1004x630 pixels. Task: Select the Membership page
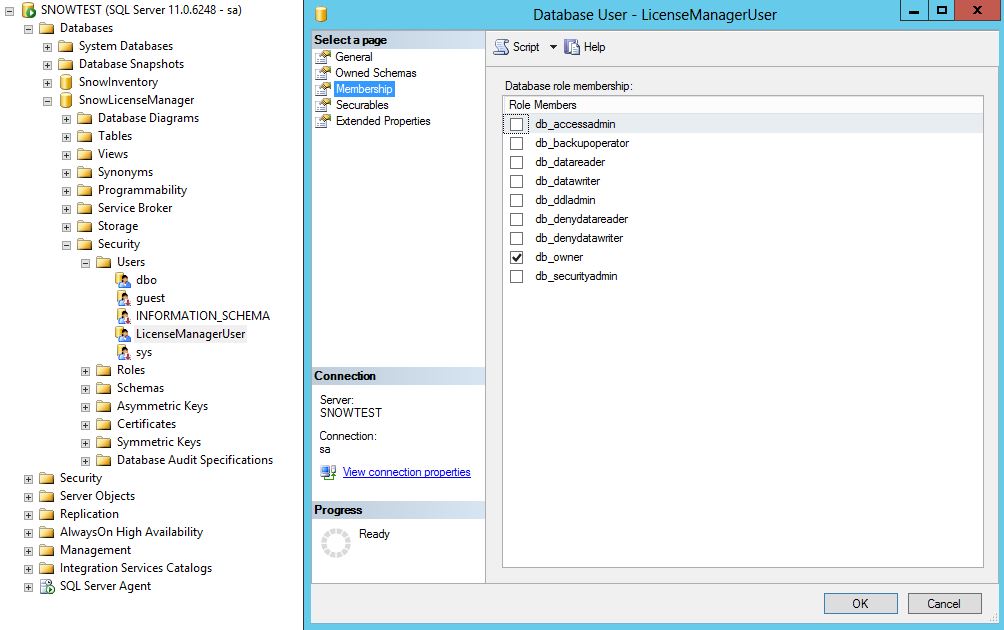[364, 89]
